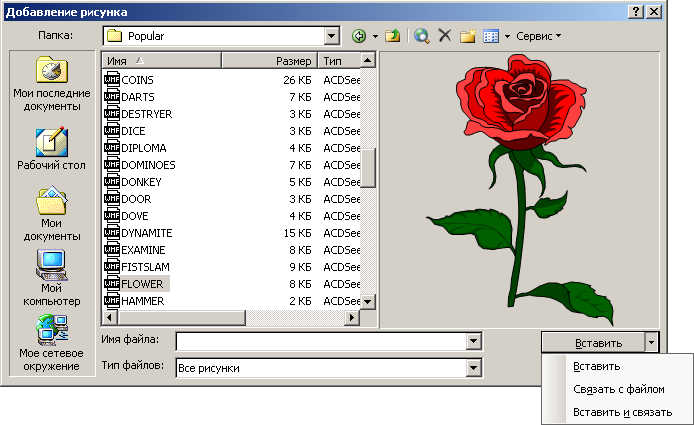Click the horizontal scroll right arrow
The width and height of the screenshot is (694, 425).
(x=352, y=317)
